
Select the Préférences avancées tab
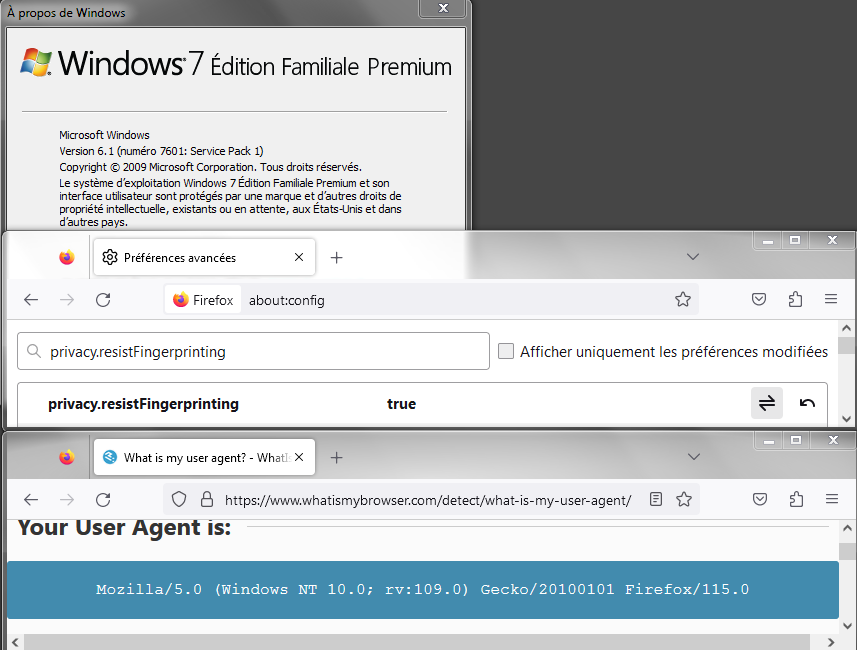pyautogui.click(x=204, y=257)
